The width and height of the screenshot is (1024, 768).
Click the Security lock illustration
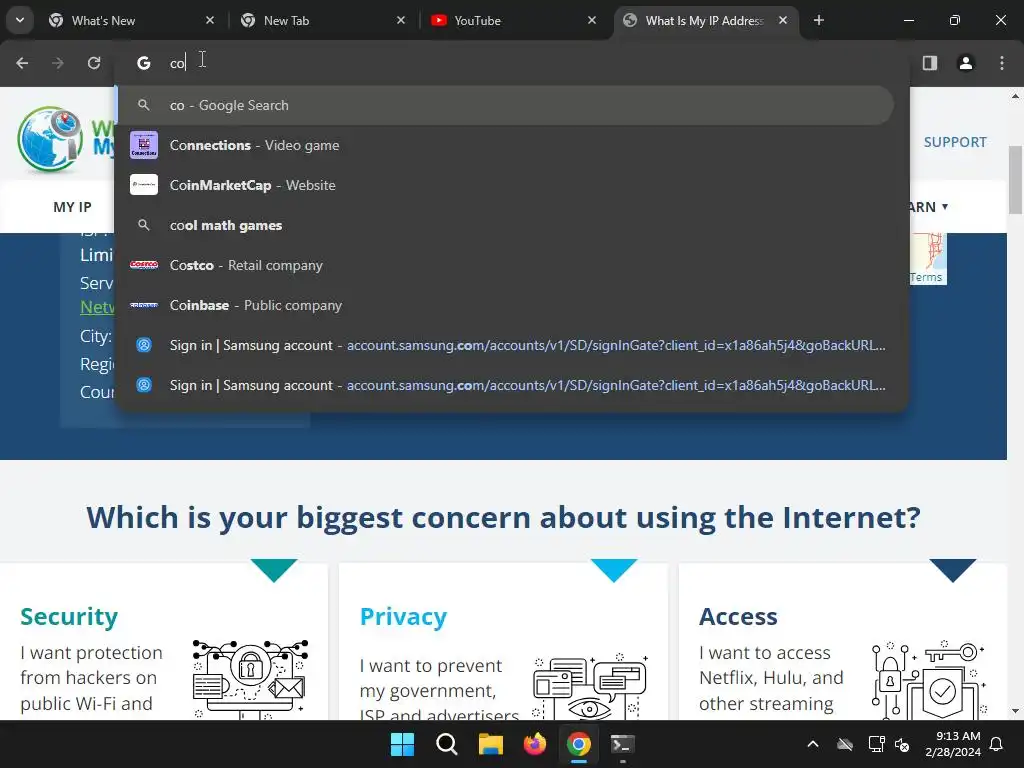(251, 679)
